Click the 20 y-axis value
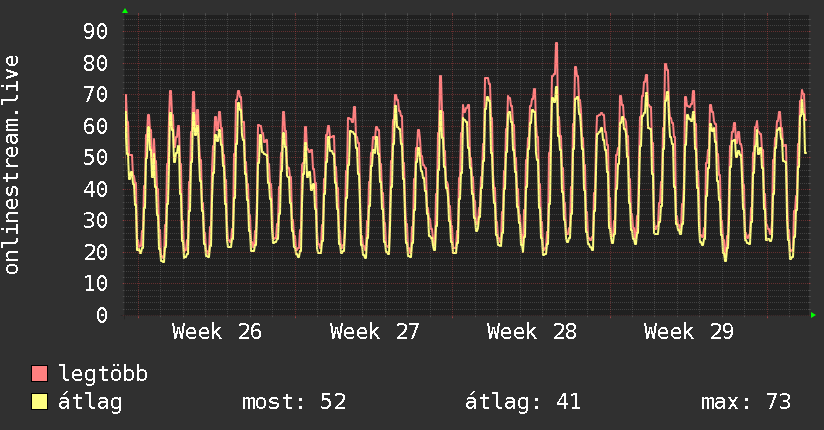 click(x=96, y=252)
